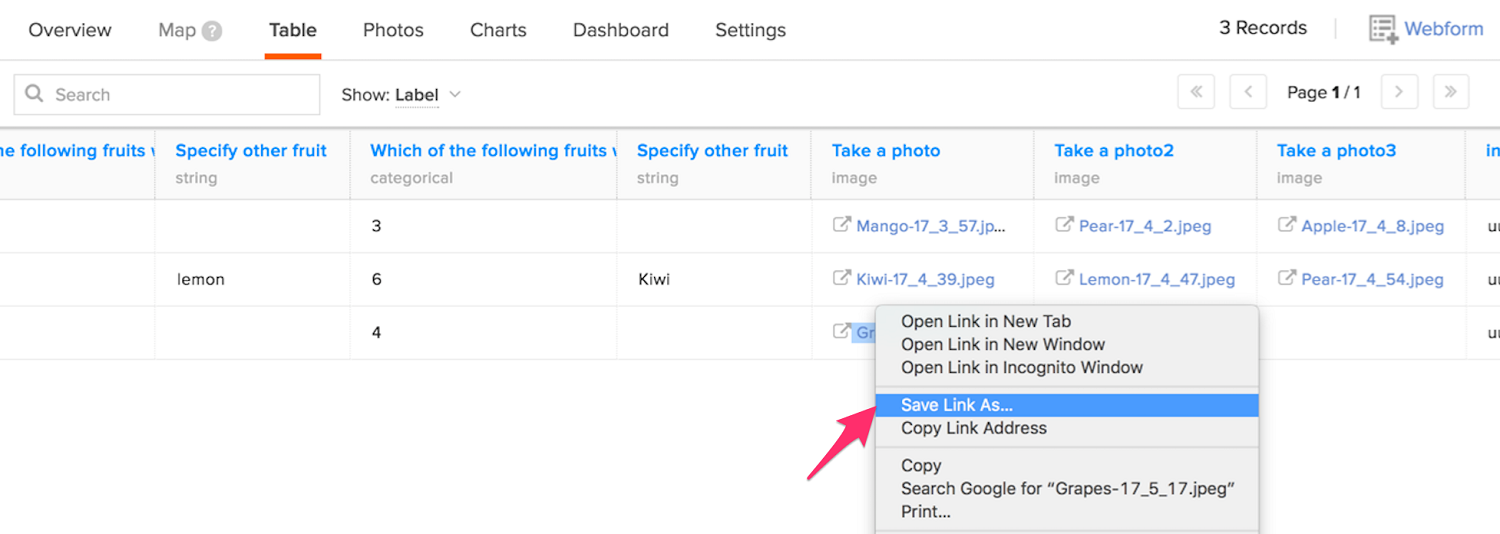Image resolution: width=1500 pixels, height=534 pixels.
Task: Switch to the Photos tab
Action: pos(393,30)
